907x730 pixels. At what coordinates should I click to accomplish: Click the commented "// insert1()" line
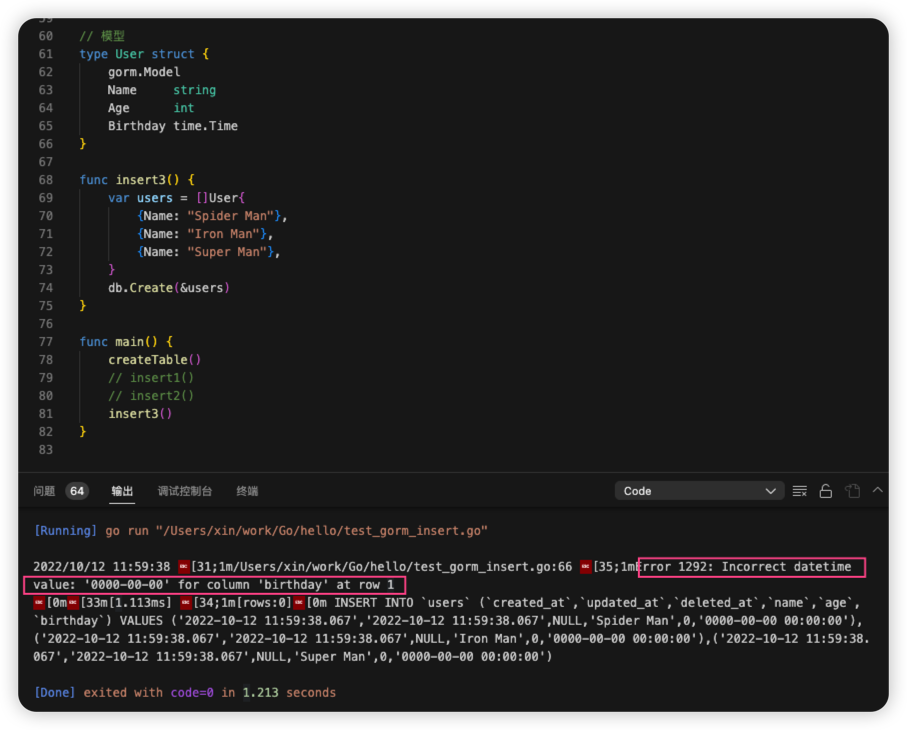click(x=151, y=378)
